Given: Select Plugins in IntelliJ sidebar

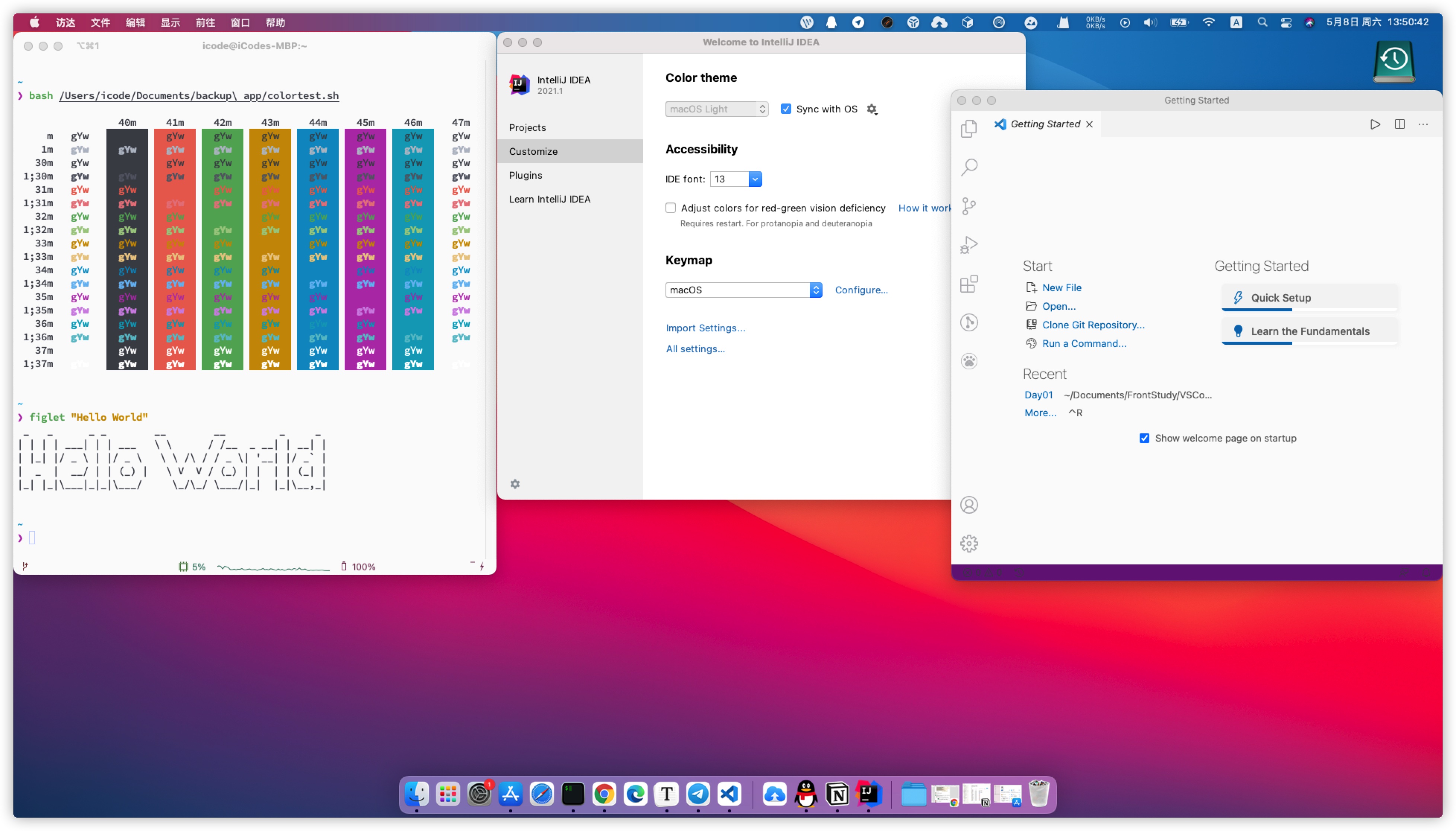Looking at the screenshot, I should click(526, 175).
